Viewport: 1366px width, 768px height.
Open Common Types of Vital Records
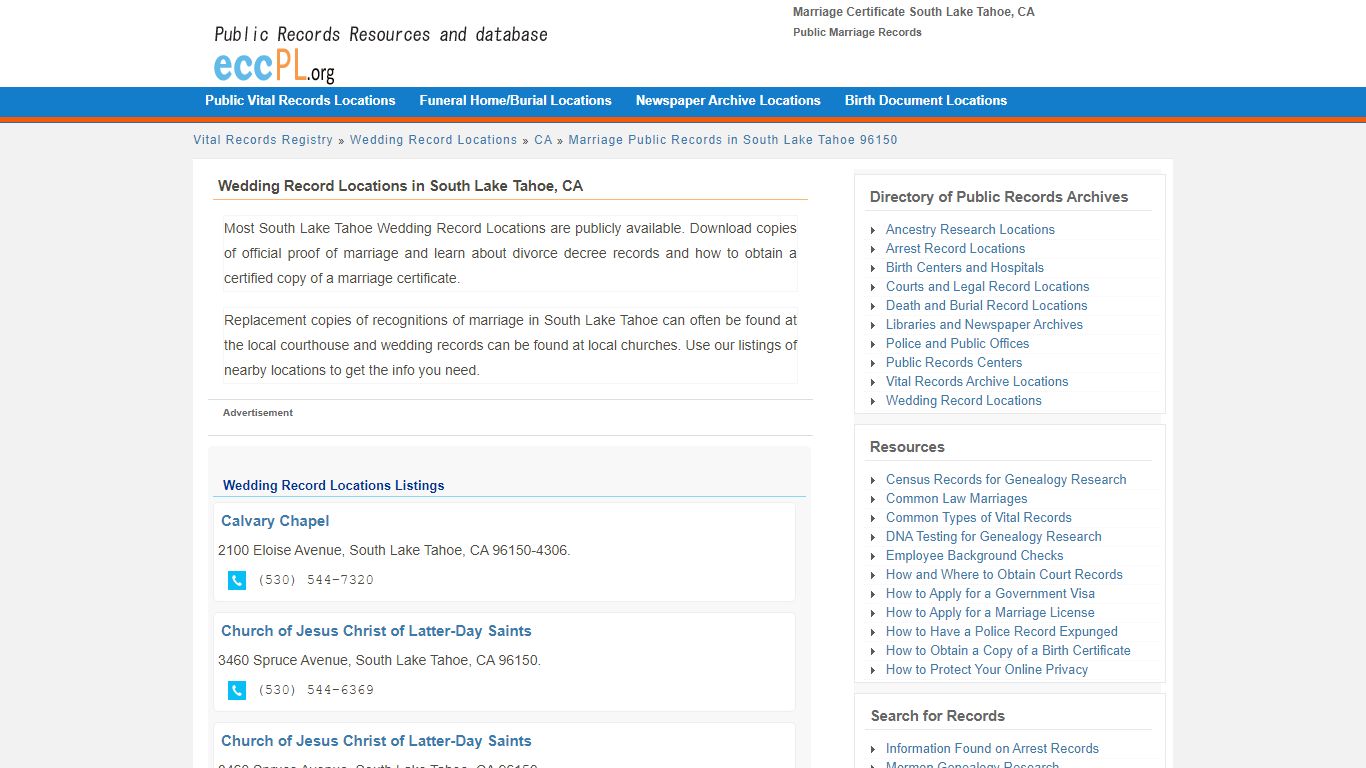click(x=978, y=517)
